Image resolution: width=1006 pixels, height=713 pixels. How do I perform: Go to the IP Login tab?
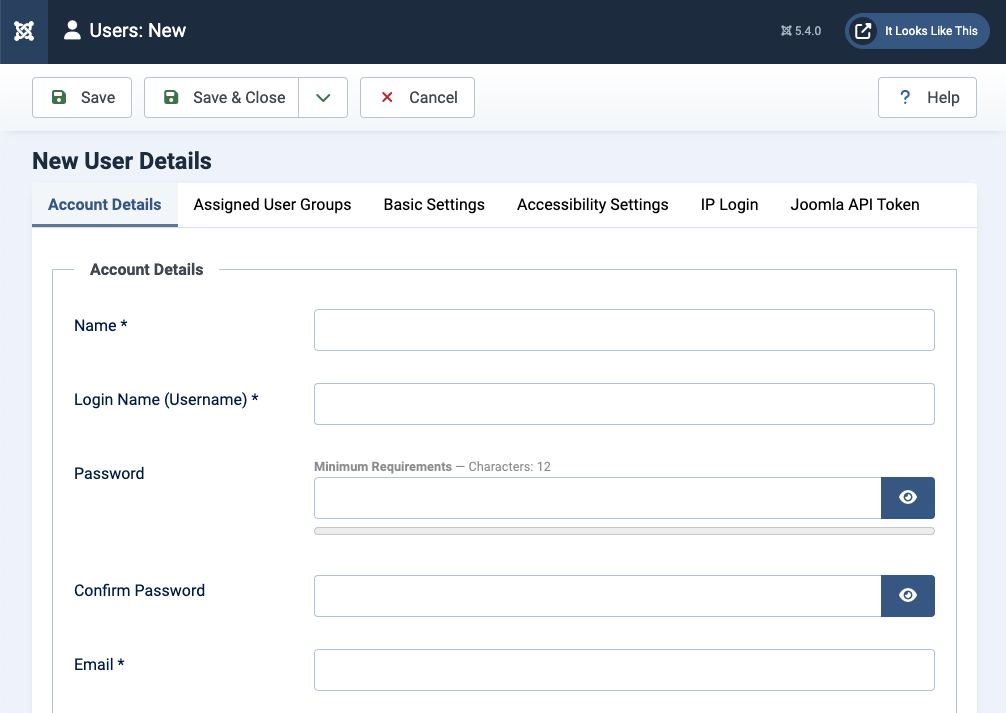(x=729, y=204)
